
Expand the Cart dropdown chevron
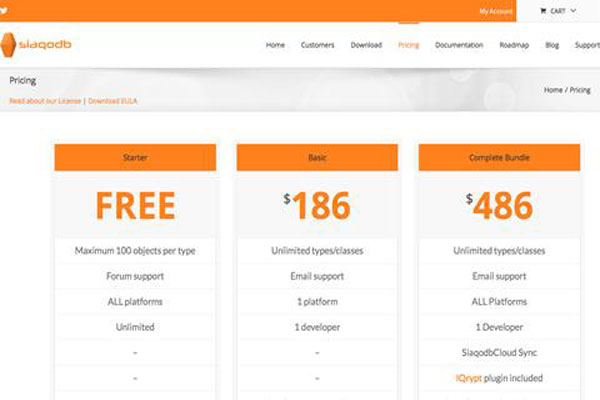pyautogui.click(x=573, y=11)
